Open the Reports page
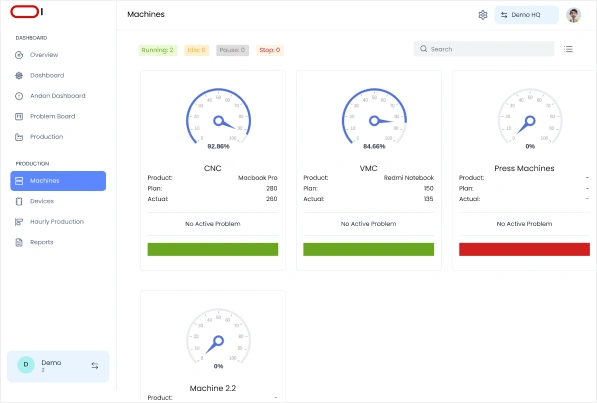Viewport: 597px width, 403px height. pyautogui.click(x=42, y=242)
